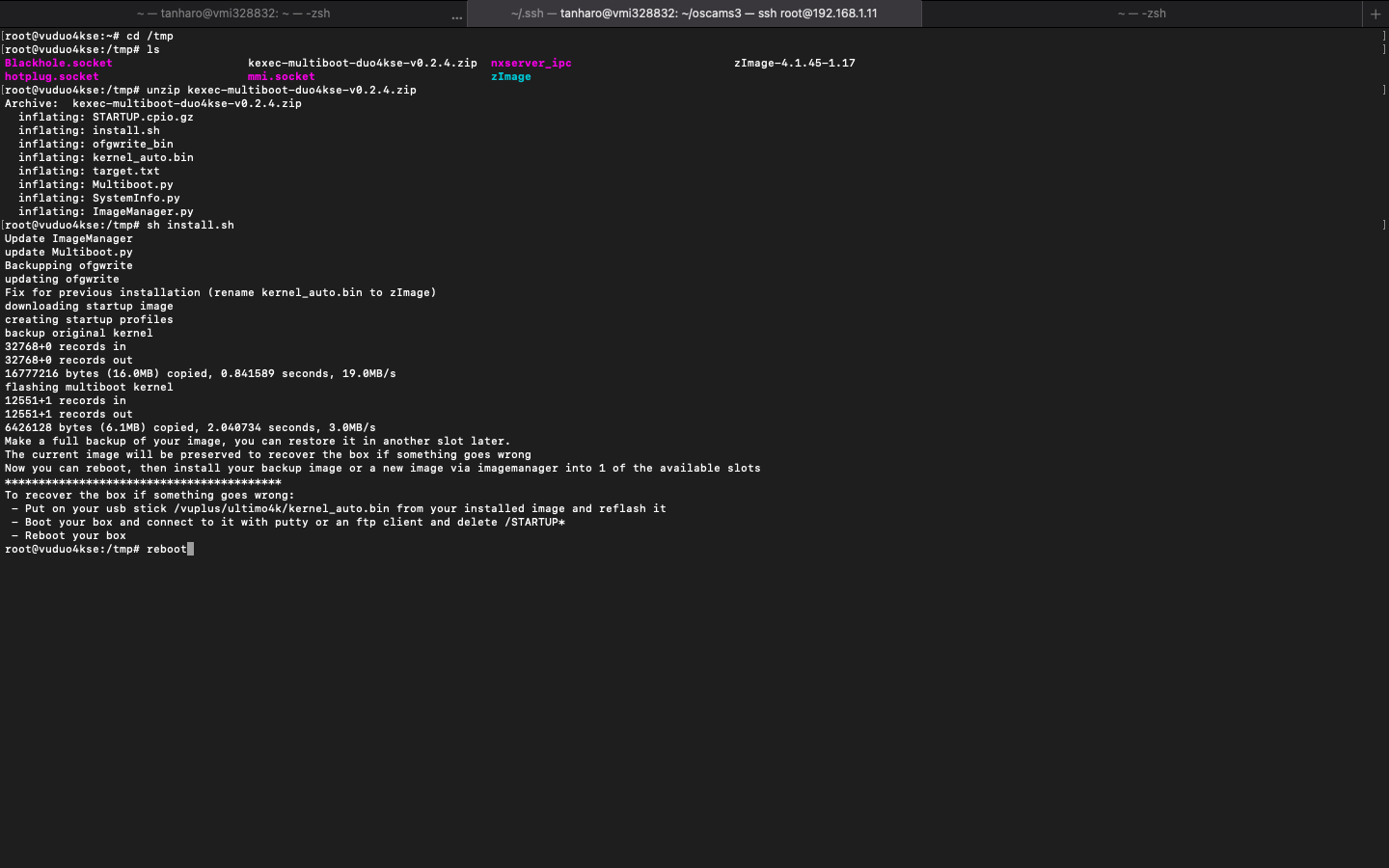
Task: Switch to the tanharo@vmi328832 -zsh tab
Action: pos(233,14)
